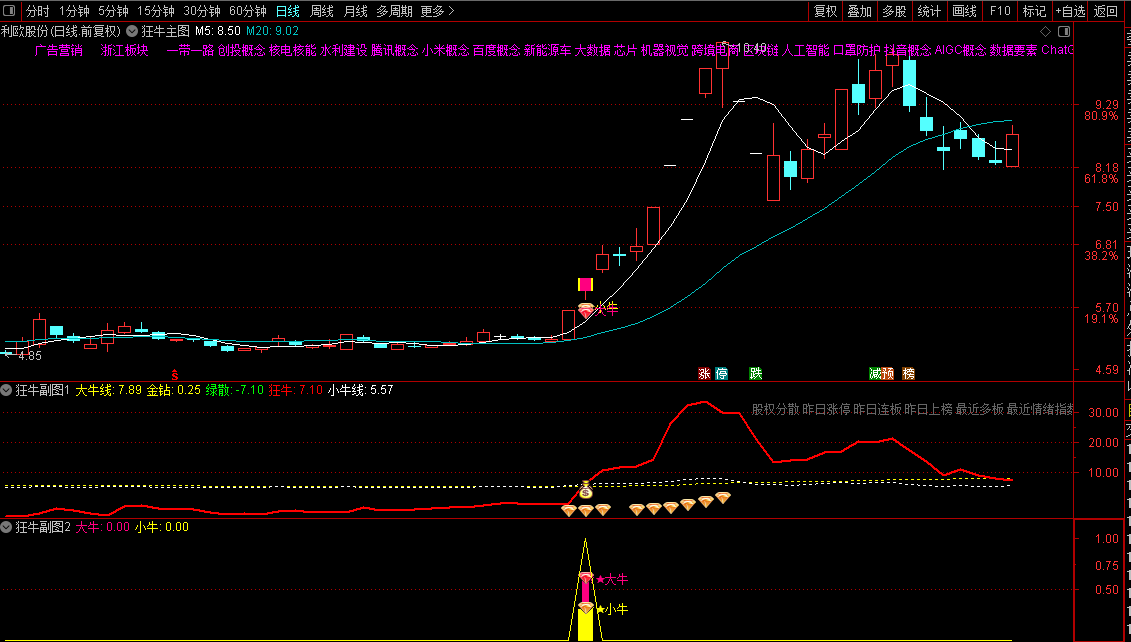Select the 股权分散 info label
Viewport: 1131px width, 642px height.
point(775,410)
